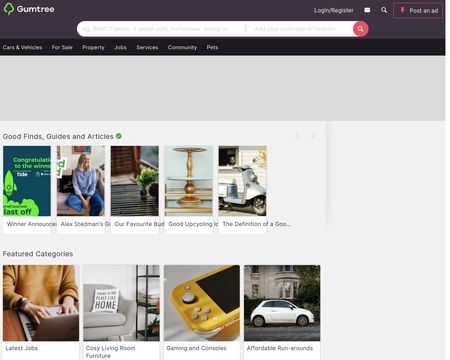Open Our Favourite Bud article thumbnail

pos(135,181)
